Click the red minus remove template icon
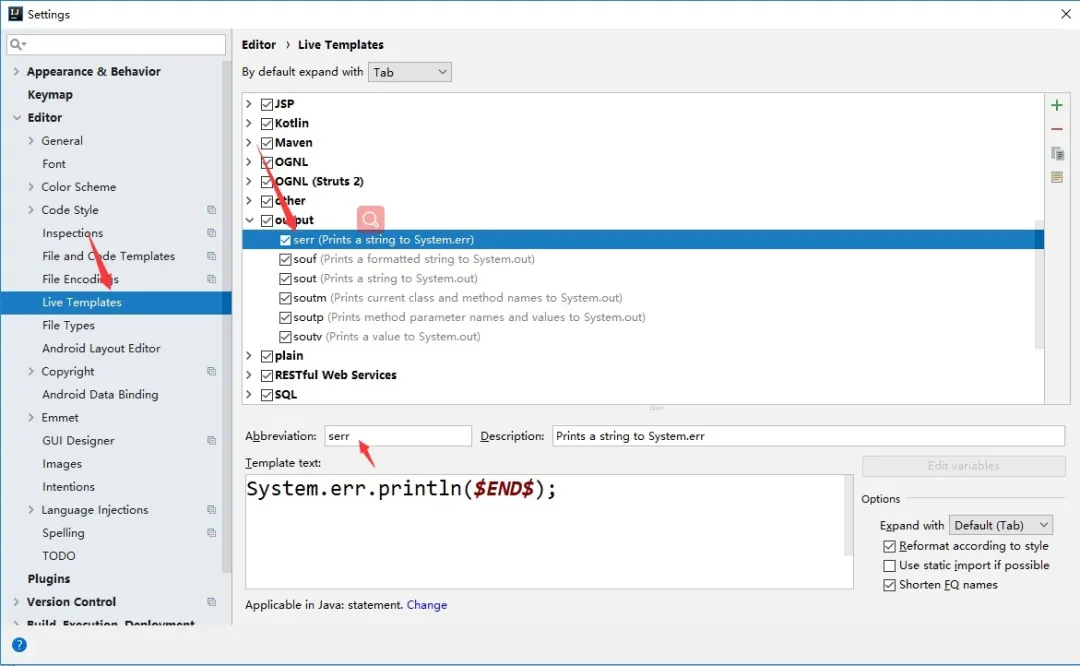 pyautogui.click(x=1057, y=130)
